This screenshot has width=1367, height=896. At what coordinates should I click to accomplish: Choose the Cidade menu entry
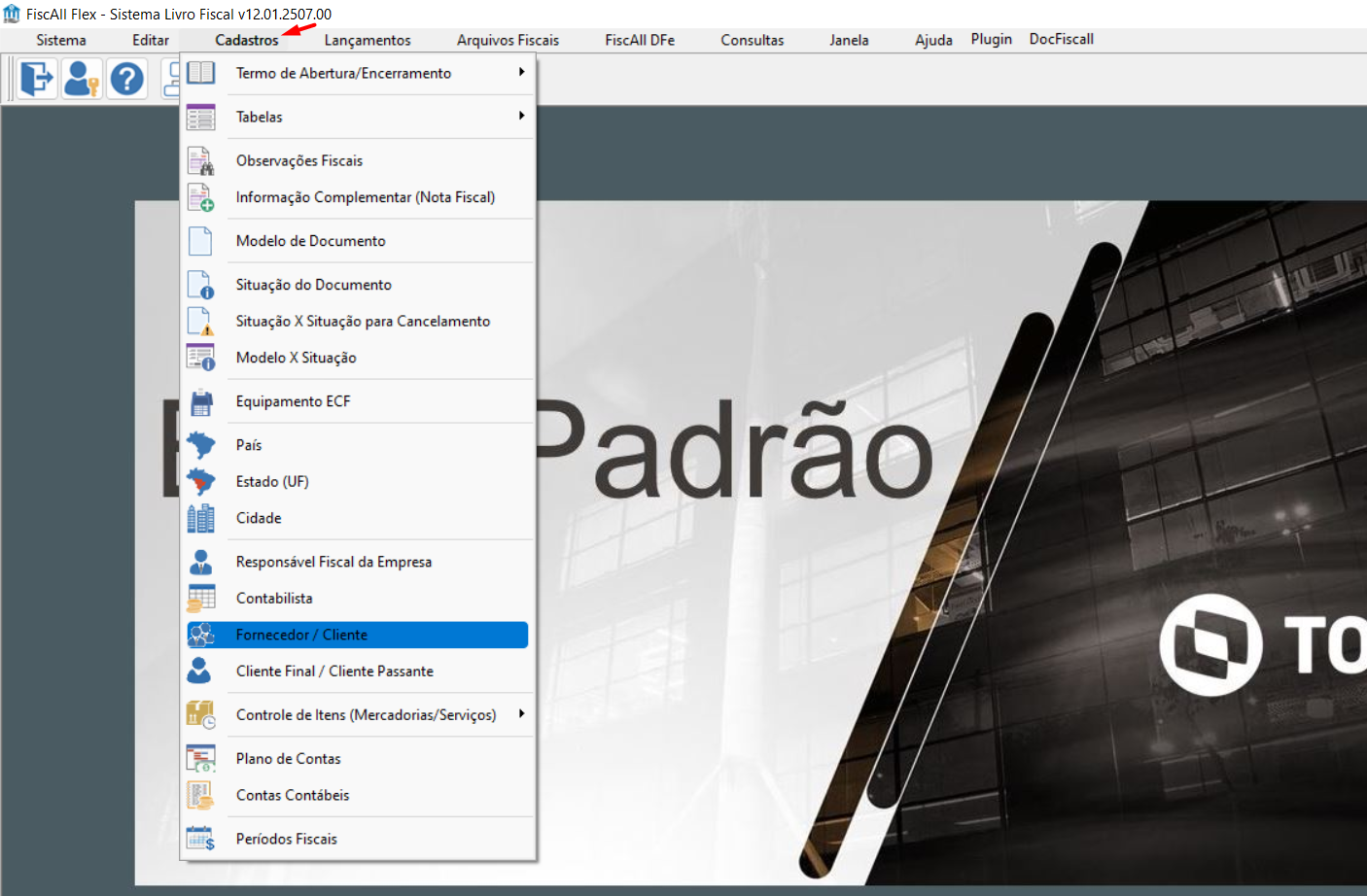[358, 518]
